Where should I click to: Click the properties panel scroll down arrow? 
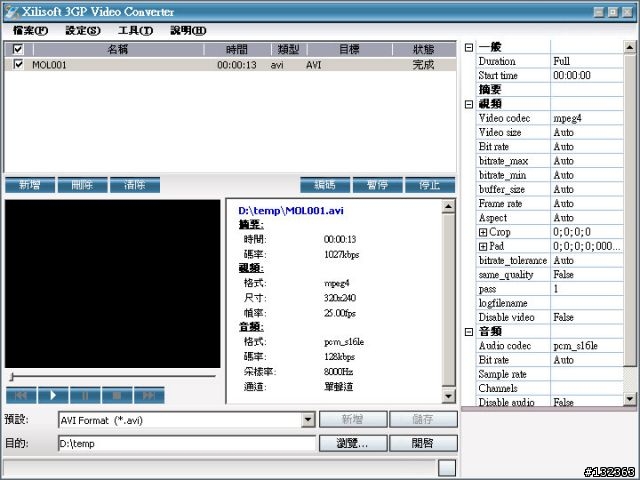[x=630, y=399]
